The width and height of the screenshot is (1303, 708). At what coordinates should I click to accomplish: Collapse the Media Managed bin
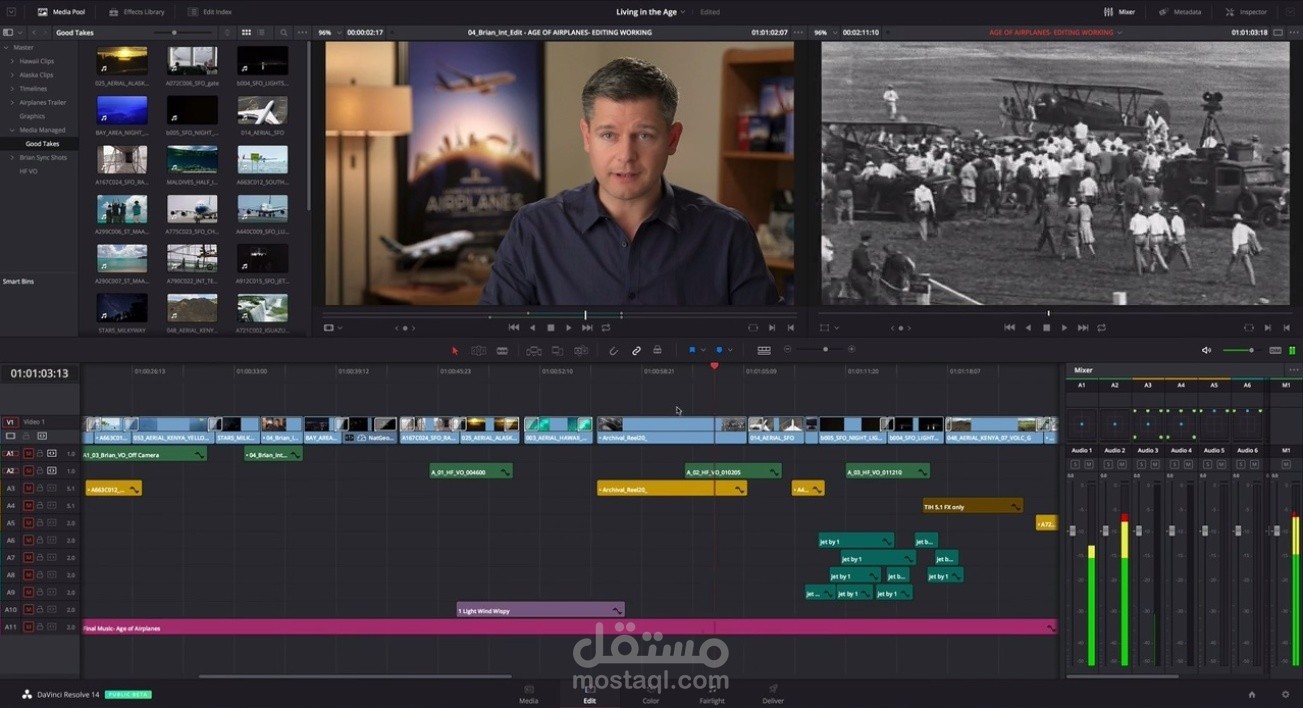click(x=12, y=130)
